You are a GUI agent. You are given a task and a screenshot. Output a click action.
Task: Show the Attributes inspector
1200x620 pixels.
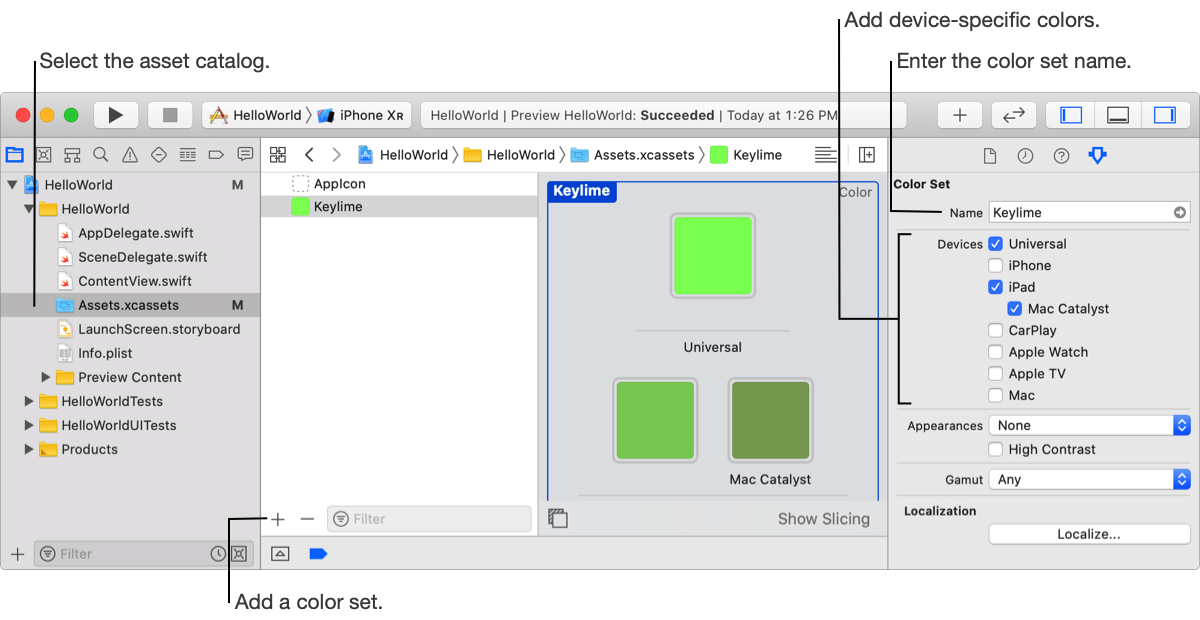click(x=1098, y=155)
